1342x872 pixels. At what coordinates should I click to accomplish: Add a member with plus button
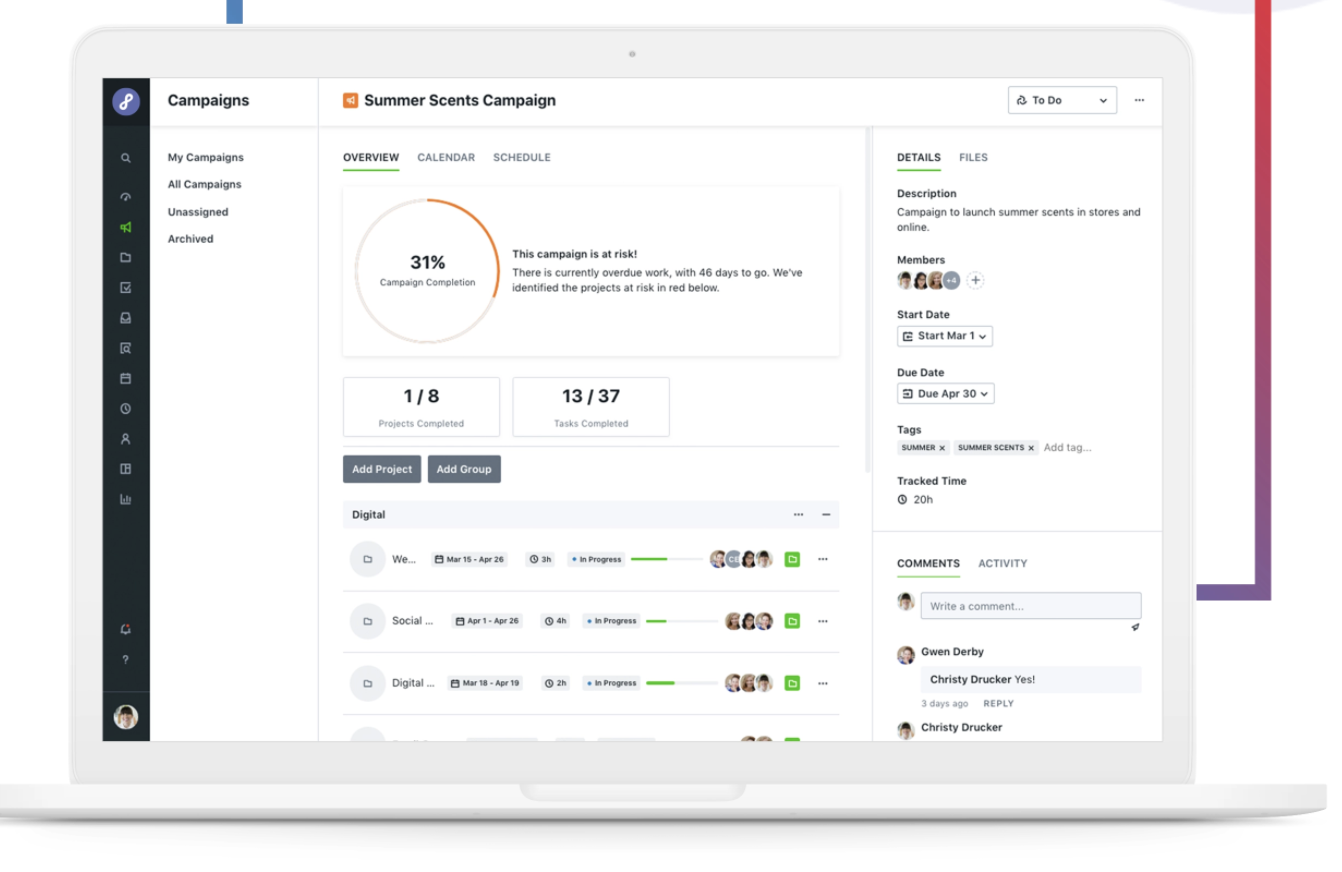(x=976, y=281)
